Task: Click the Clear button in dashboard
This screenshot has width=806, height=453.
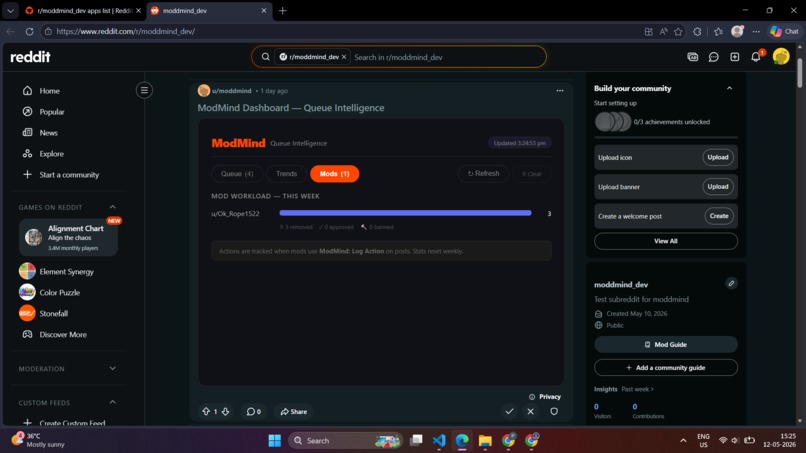Action: (532, 174)
